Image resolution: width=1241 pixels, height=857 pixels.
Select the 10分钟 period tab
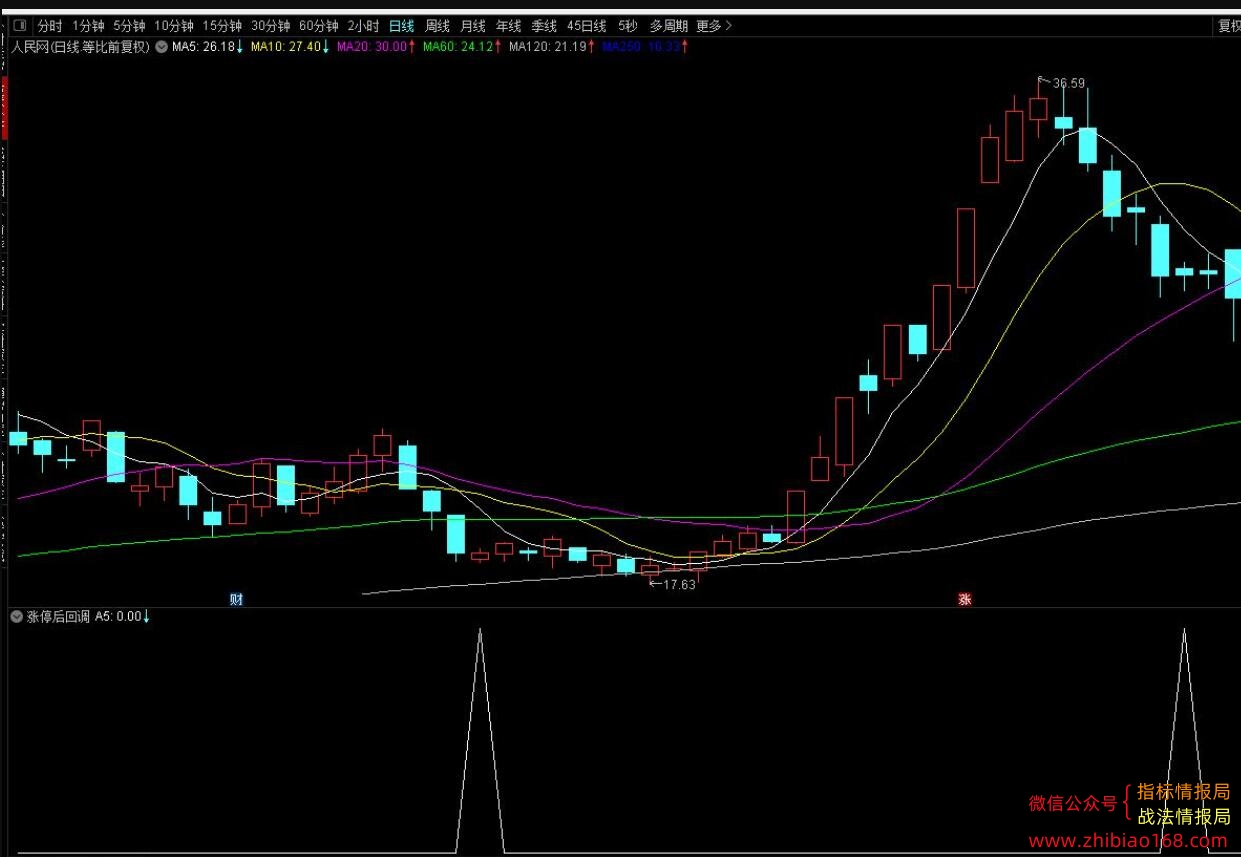(x=174, y=26)
